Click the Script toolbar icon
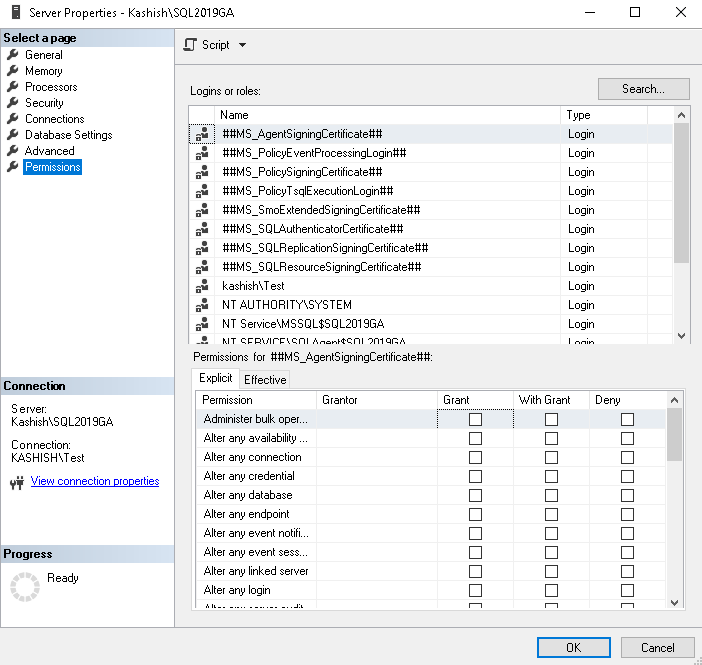This screenshot has width=702, height=665. [x=190, y=45]
